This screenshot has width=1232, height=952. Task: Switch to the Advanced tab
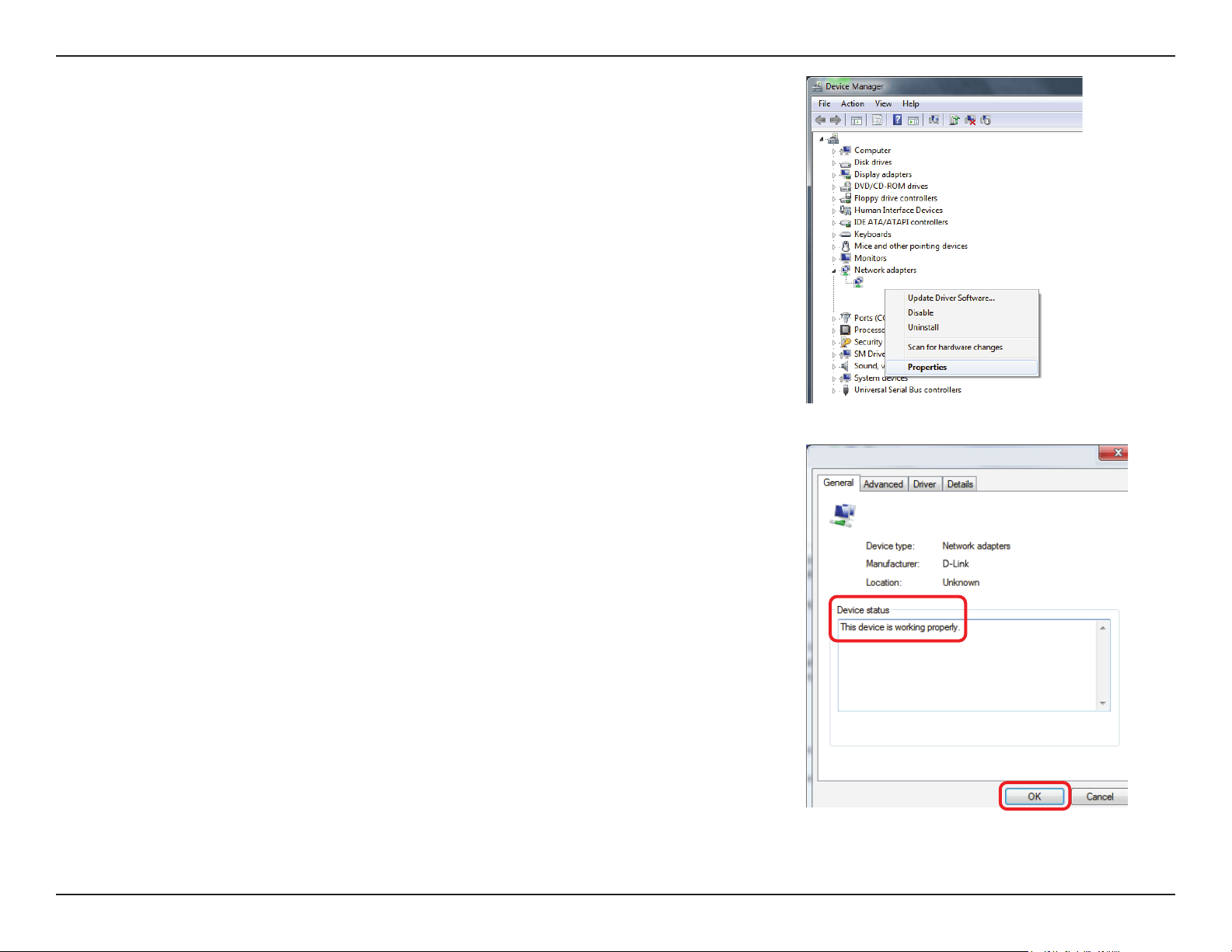click(x=884, y=484)
